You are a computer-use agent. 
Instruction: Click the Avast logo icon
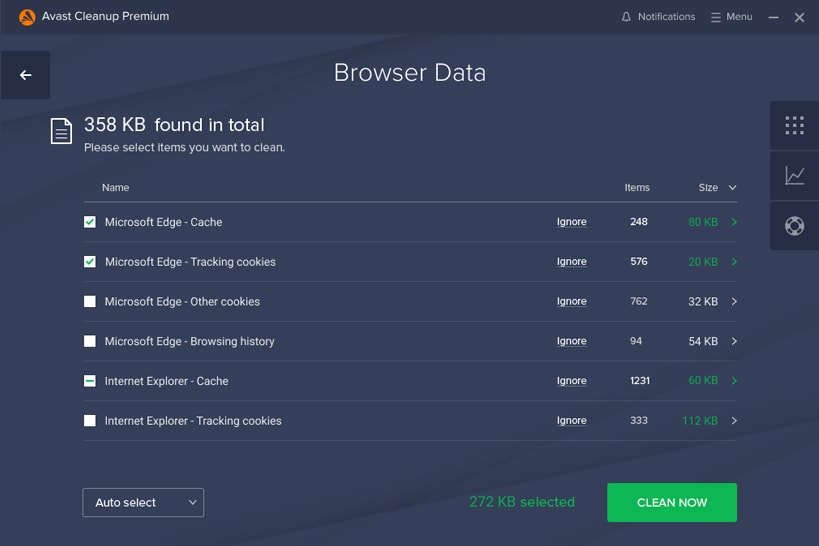pyautogui.click(x=27, y=17)
